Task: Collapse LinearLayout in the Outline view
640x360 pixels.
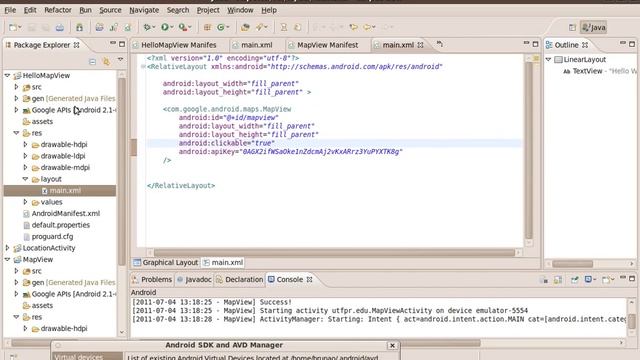Action: [x=549, y=60]
